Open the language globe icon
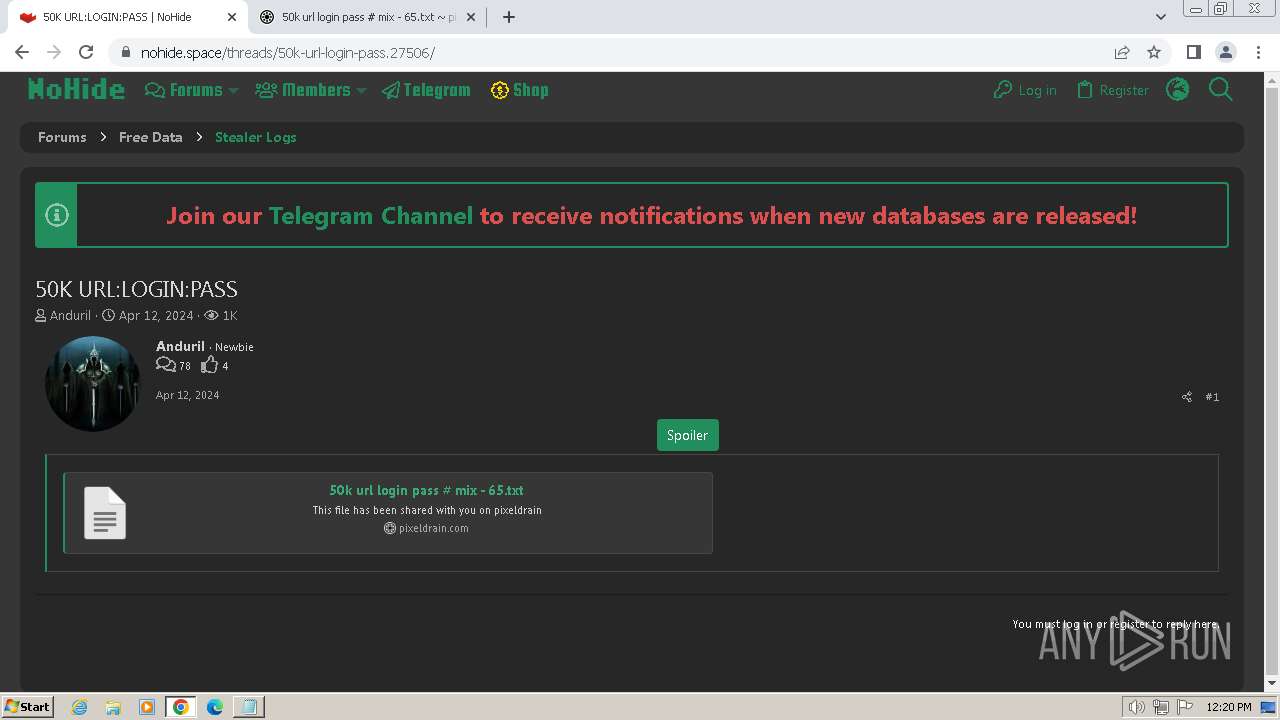The width and height of the screenshot is (1280, 720). click(x=1178, y=90)
